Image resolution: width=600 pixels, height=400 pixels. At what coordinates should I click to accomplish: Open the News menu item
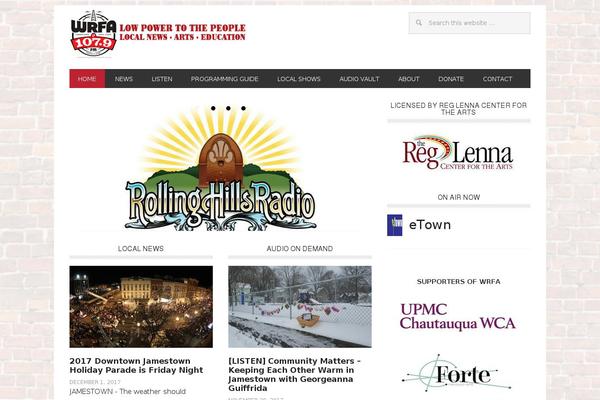click(124, 79)
